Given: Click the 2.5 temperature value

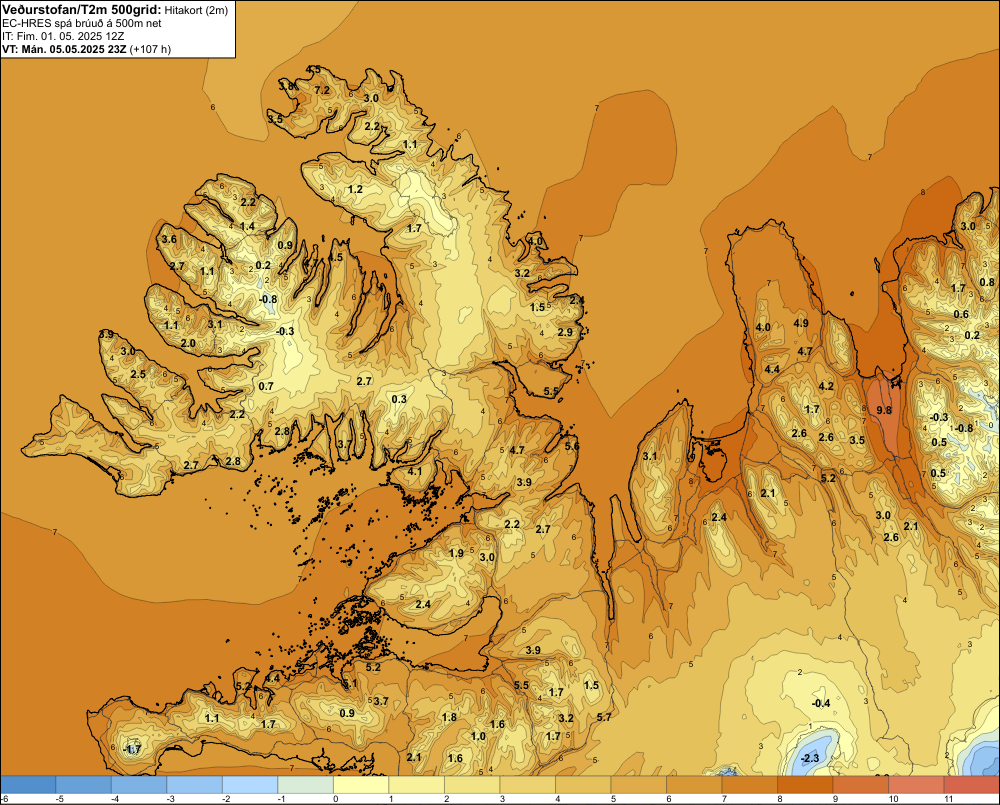Looking at the screenshot, I should pyautogui.click(x=138, y=374).
